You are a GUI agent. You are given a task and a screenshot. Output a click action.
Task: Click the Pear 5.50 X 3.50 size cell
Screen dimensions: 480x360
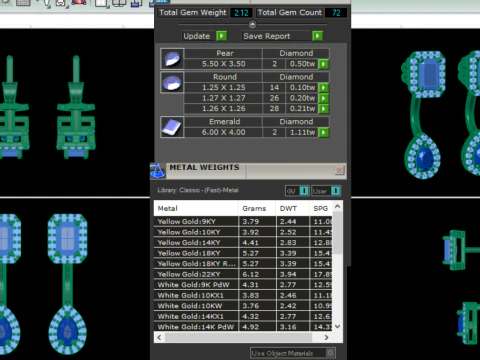pyautogui.click(x=223, y=64)
